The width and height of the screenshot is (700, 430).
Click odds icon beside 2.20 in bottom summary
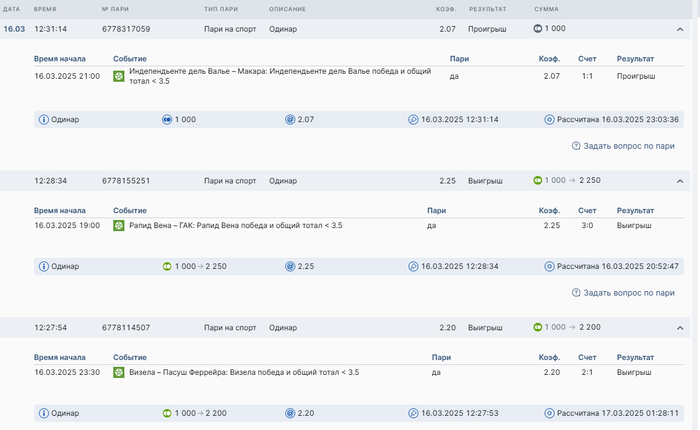click(x=290, y=413)
